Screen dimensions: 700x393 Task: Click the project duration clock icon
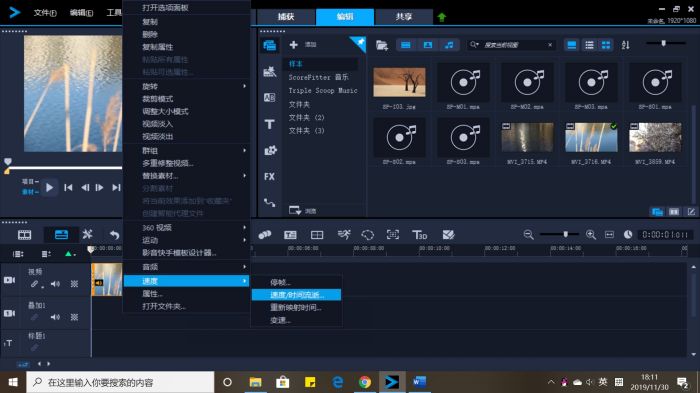628,235
